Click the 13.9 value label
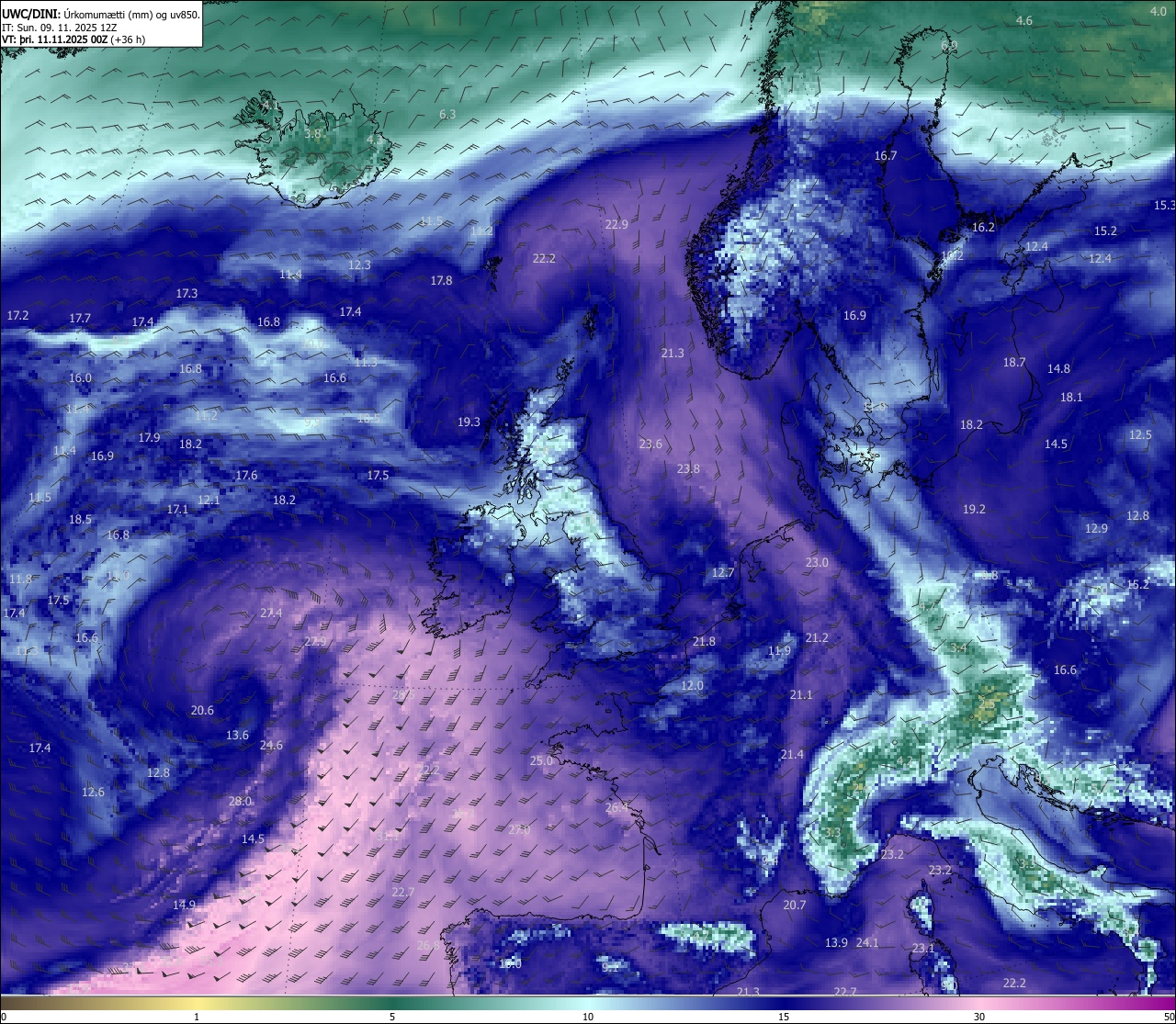Screen dimensions: 1176x1024 [x=836, y=943]
